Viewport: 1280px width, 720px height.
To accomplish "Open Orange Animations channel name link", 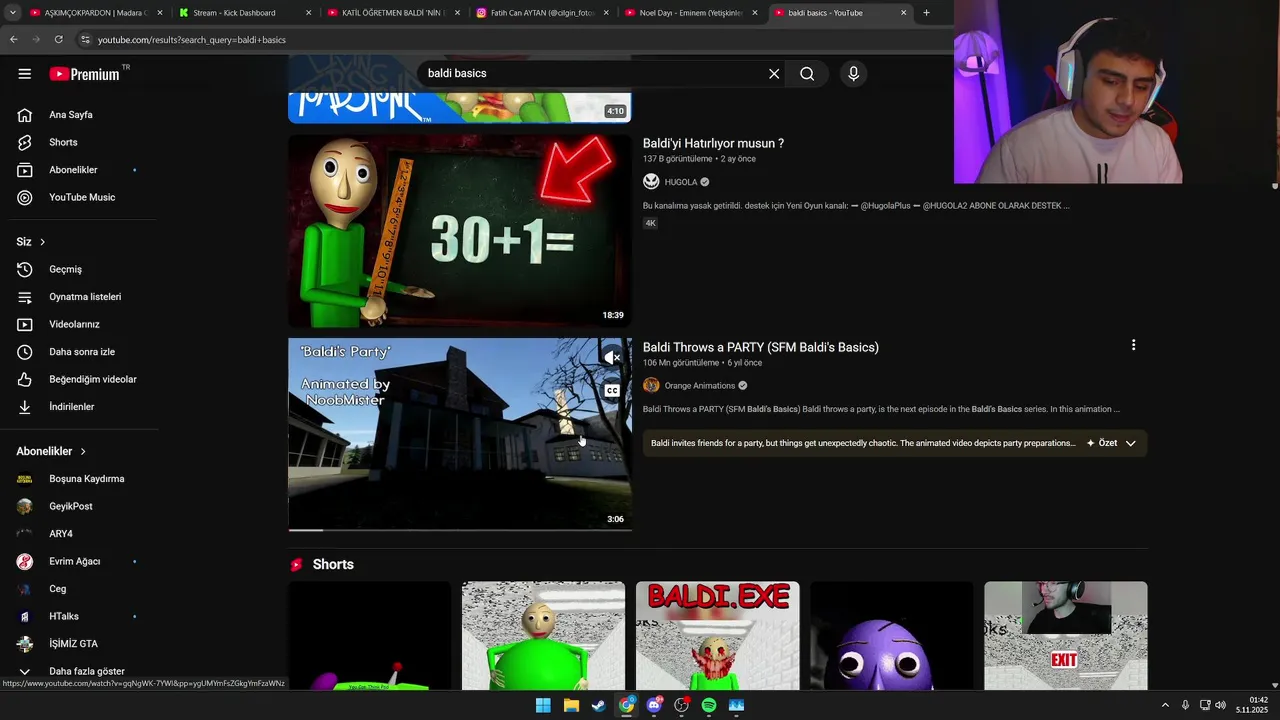I will tap(700, 386).
